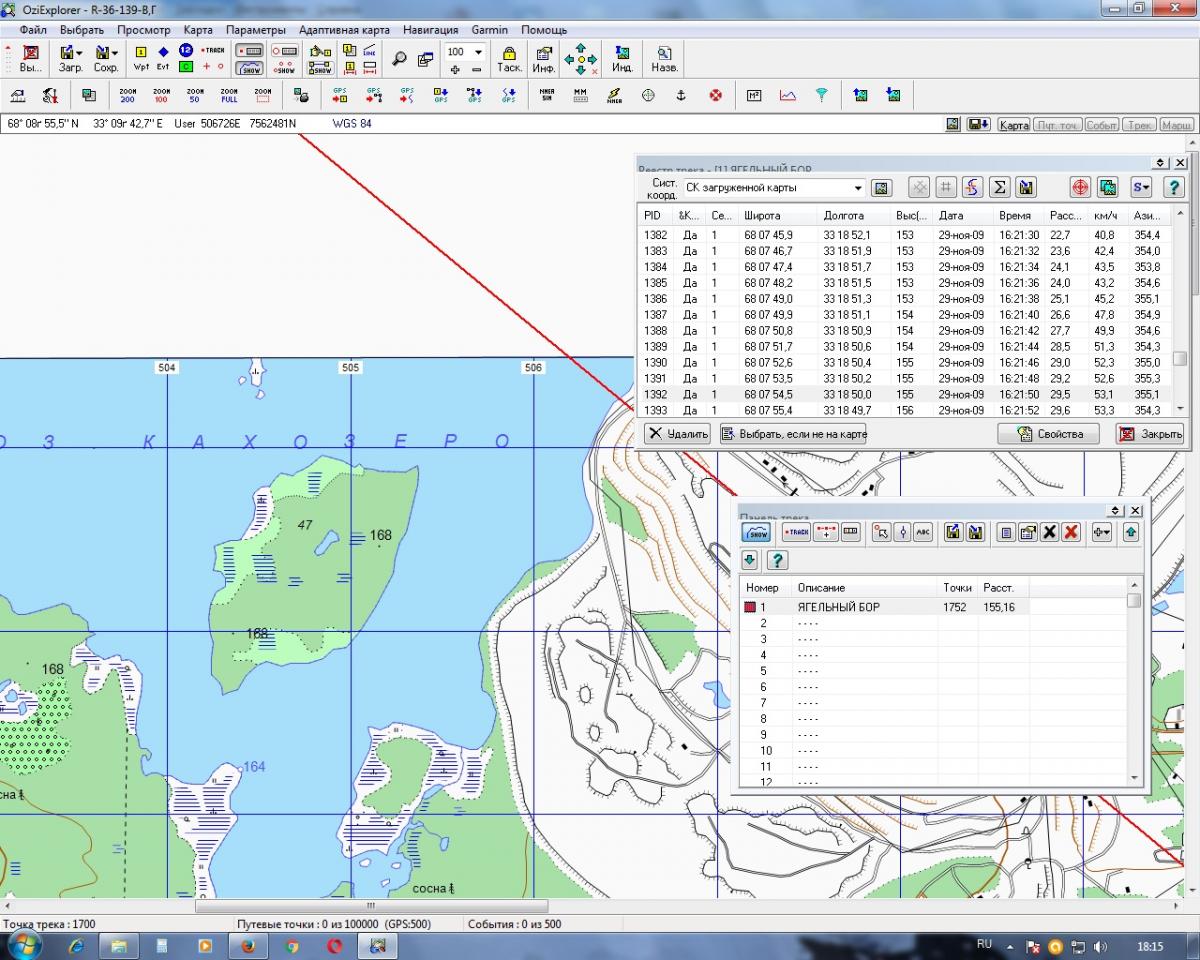Open the 'Garmin' menu
The height and width of the screenshot is (960, 1200).
490,30
